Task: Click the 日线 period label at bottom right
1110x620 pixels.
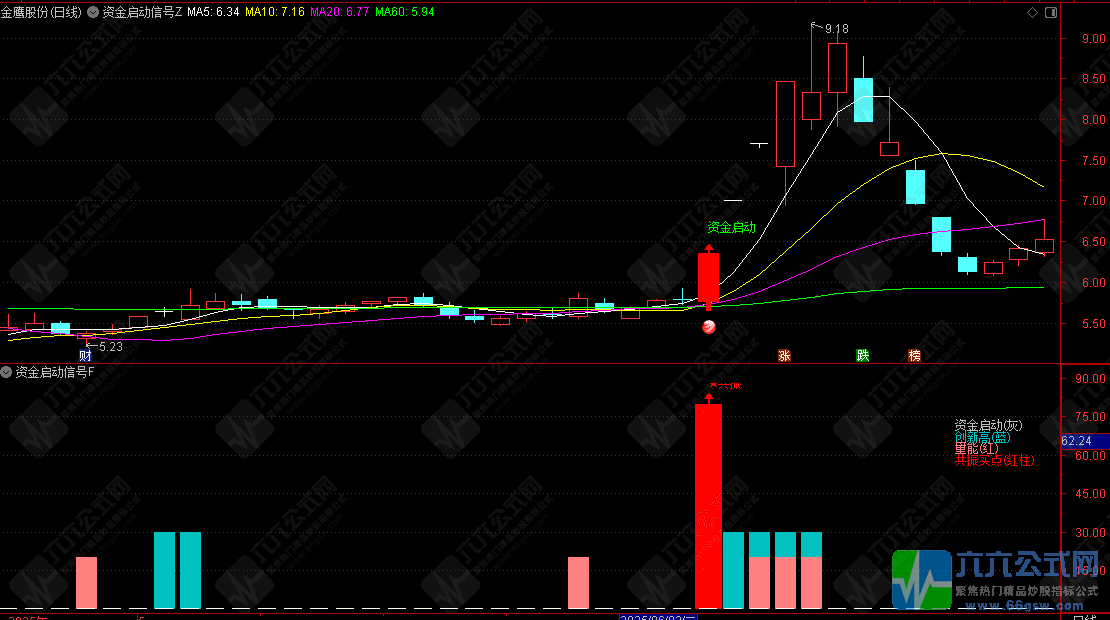Action: pos(1085,617)
